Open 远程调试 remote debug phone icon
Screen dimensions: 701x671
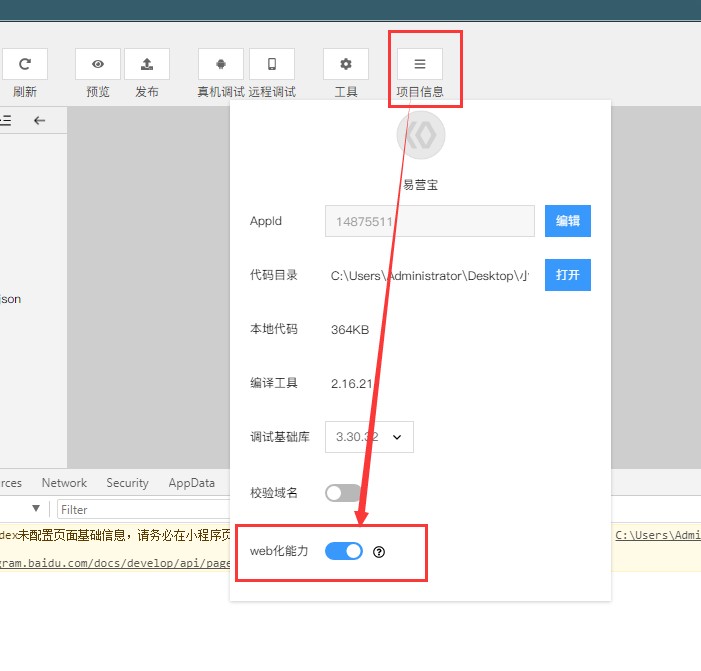pos(271,64)
